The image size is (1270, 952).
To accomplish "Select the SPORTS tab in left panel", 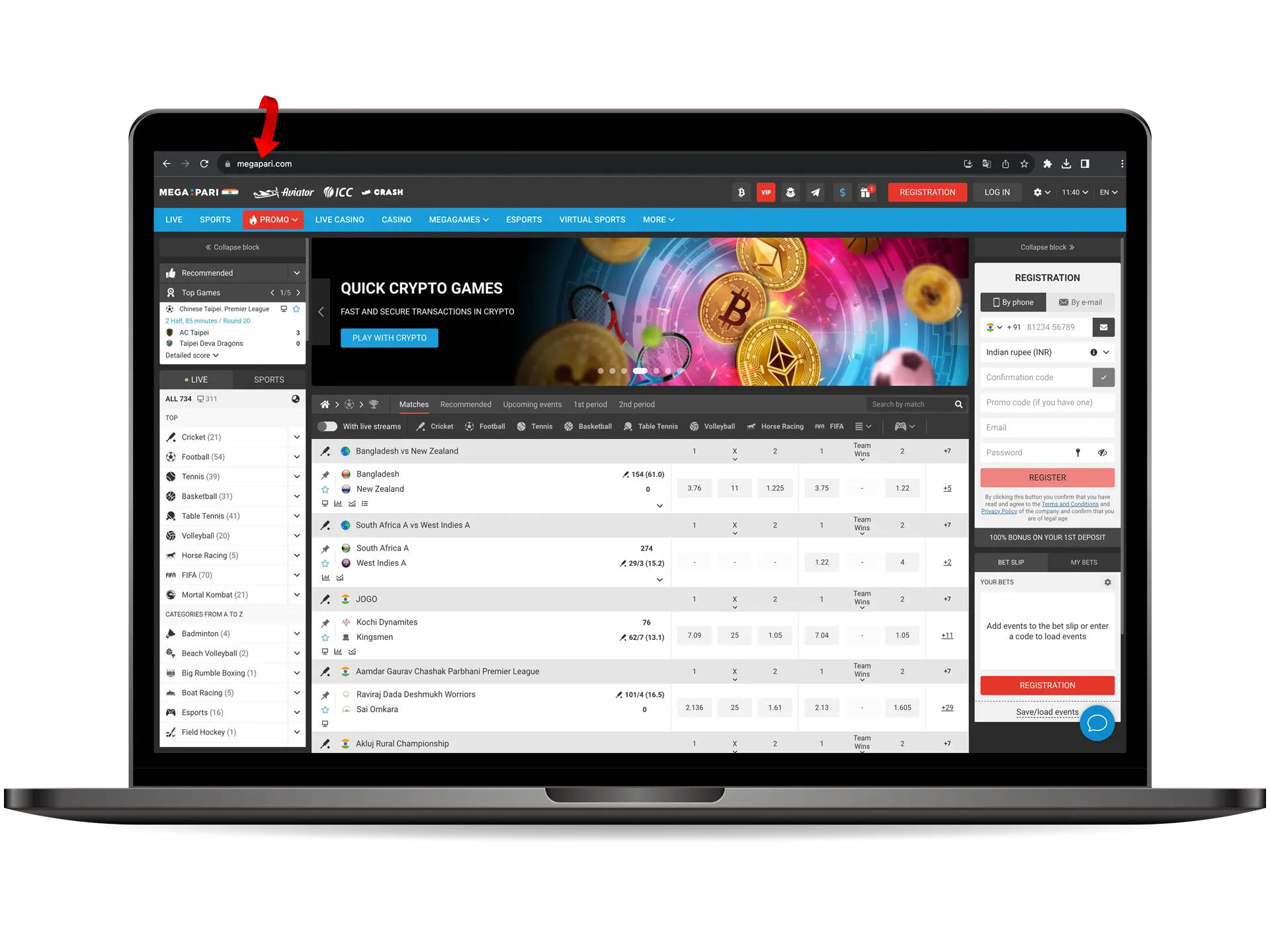I will (268, 379).
